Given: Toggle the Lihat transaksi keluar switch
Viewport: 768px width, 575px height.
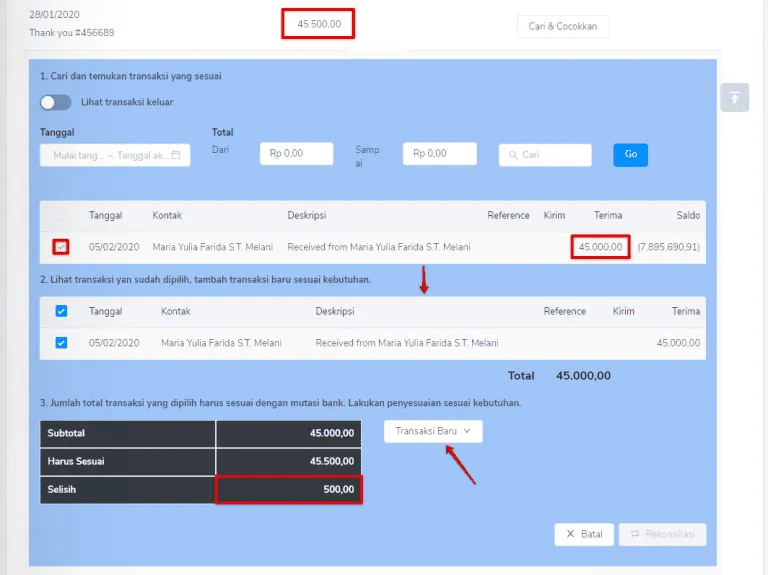Looking at the screenshot, I should (x=56, y=102).
